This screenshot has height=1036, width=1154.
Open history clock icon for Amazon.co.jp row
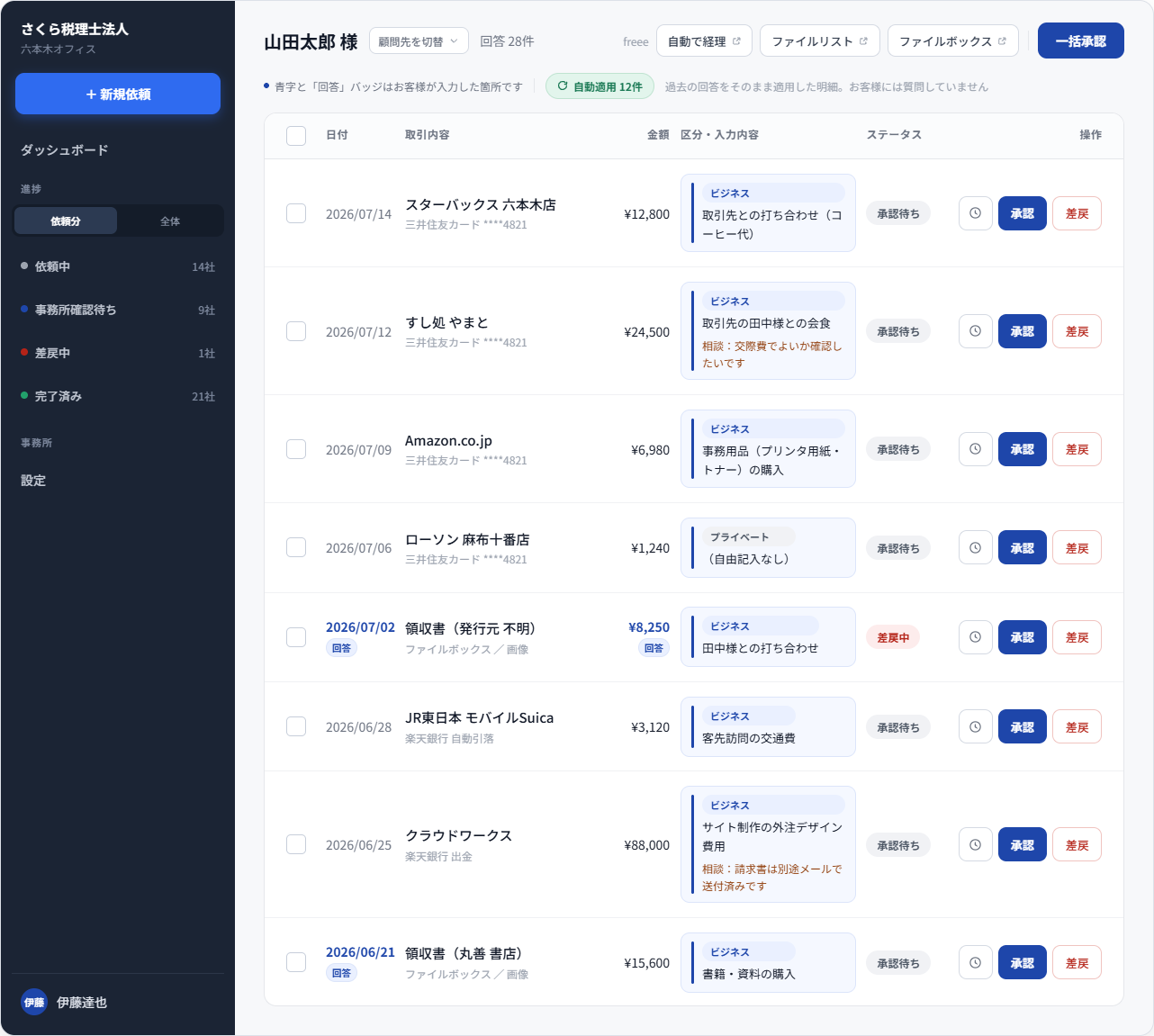pyautogui.click(x=975, y=449)
